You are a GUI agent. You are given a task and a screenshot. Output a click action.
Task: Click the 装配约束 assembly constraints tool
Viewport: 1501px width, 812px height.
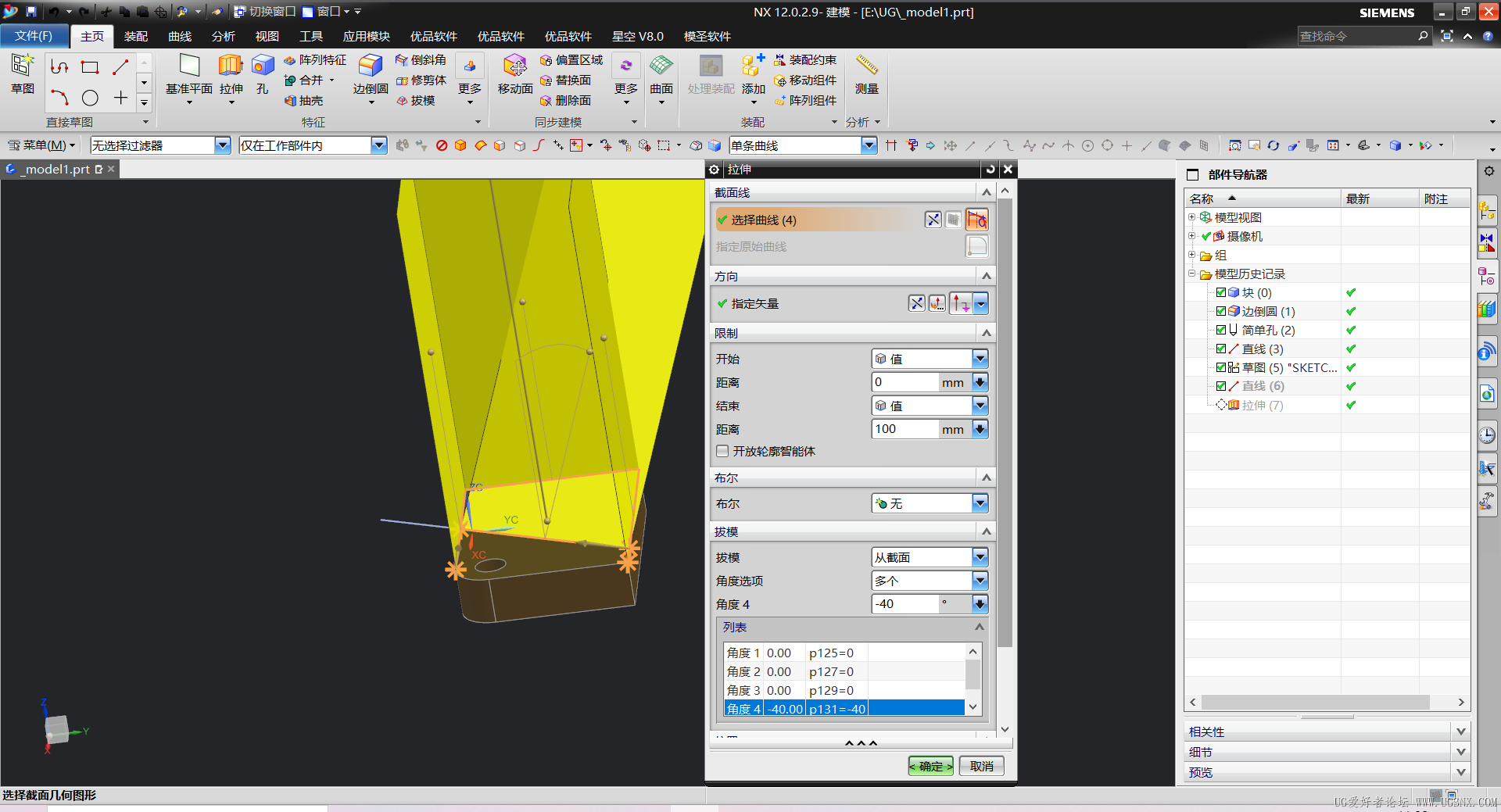pos(805,60)
